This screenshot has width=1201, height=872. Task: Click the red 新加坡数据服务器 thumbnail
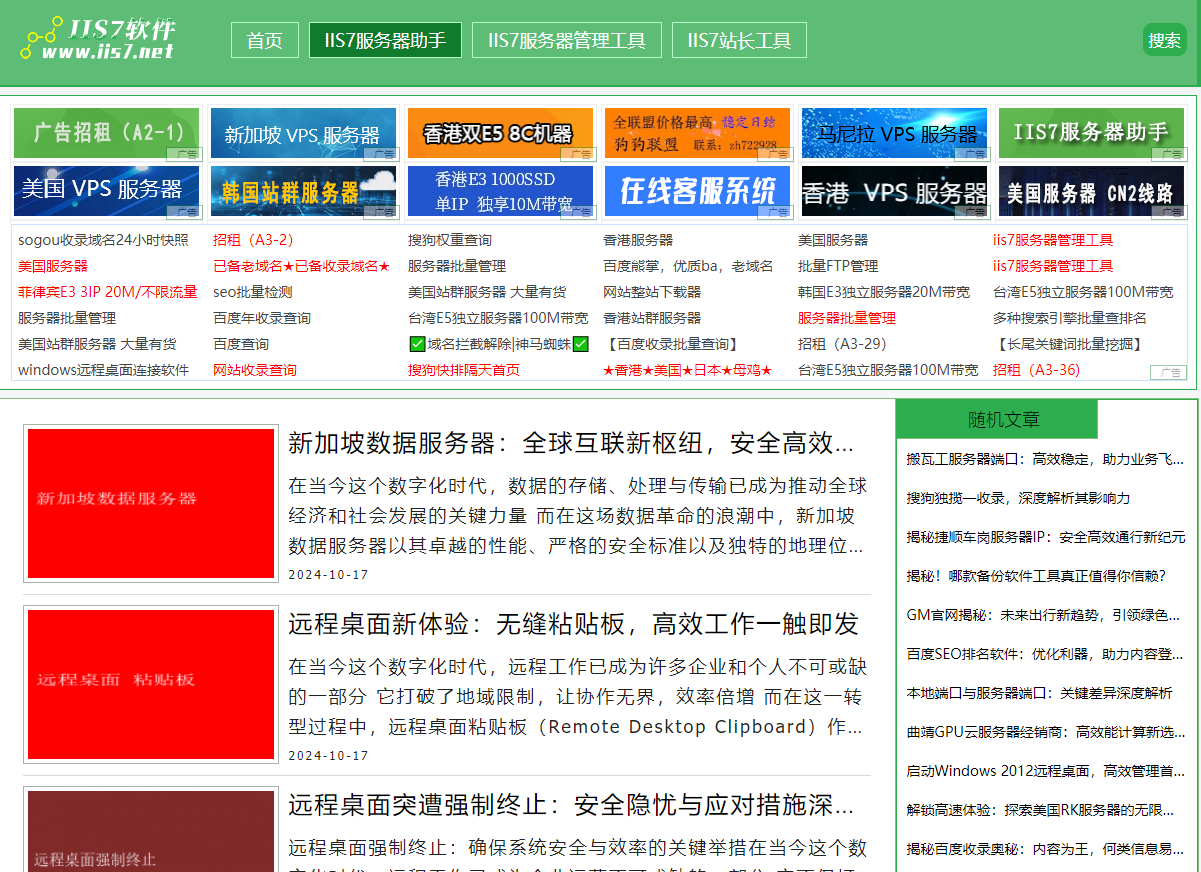click(x=150, y=503)
